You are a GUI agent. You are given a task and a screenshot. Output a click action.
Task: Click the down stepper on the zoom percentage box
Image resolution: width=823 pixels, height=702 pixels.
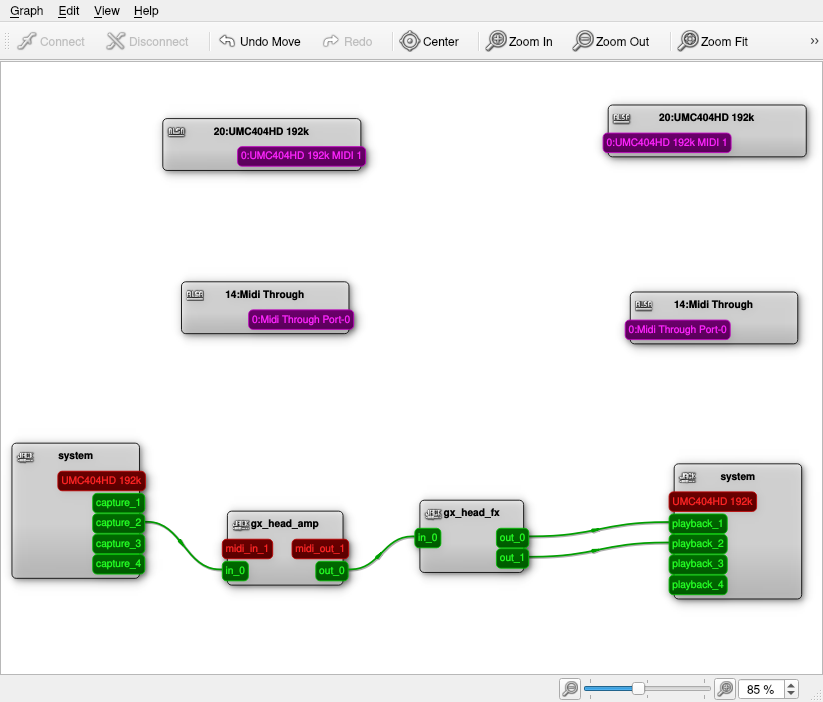point(791,694)
